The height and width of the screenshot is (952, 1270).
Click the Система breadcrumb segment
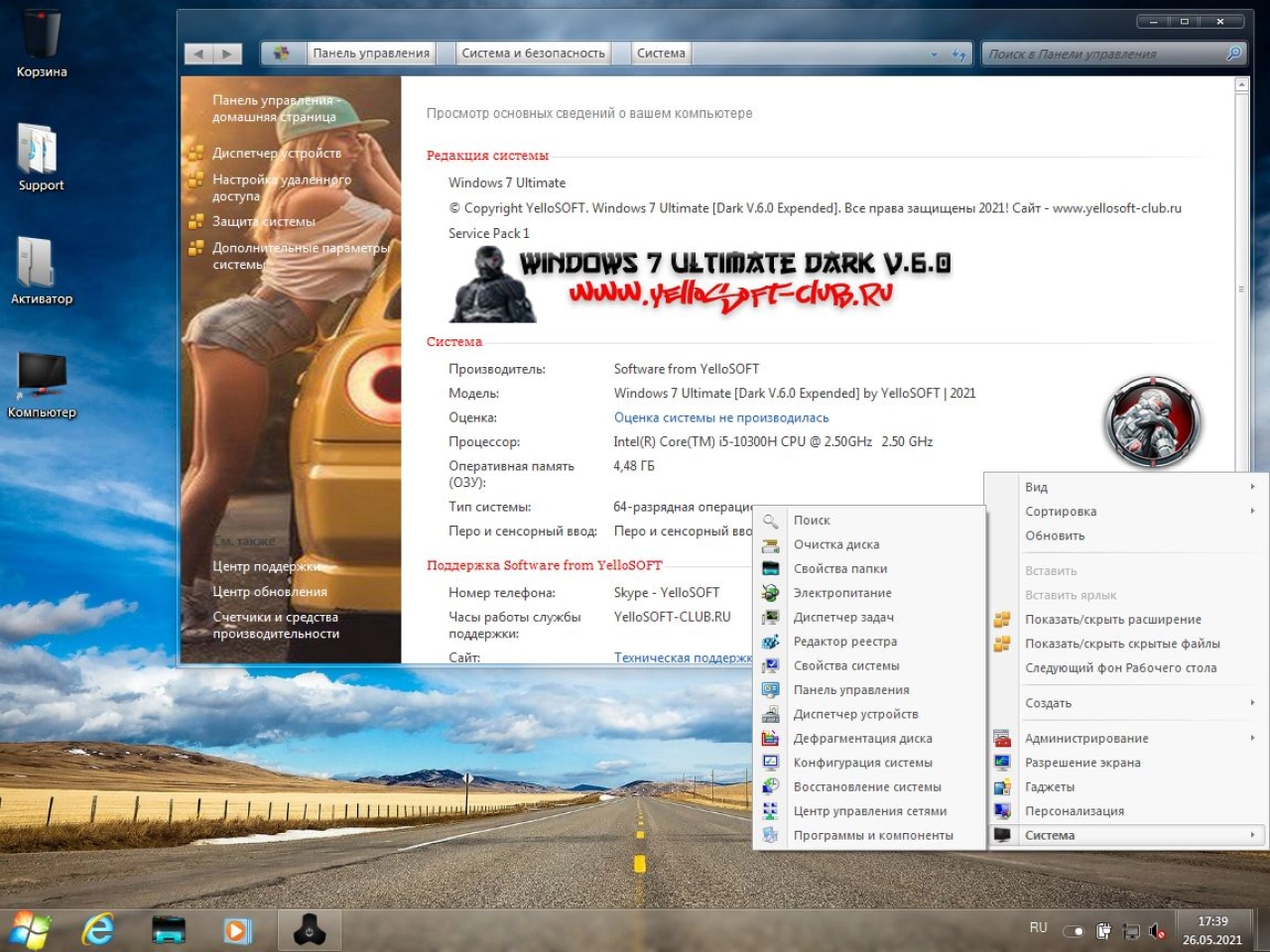coord(661,54)
